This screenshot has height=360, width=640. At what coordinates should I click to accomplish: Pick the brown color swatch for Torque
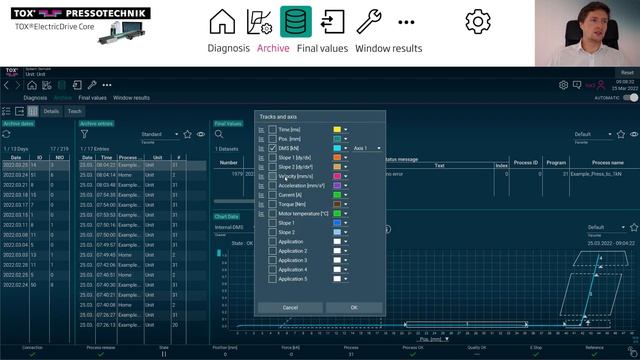click(337, 204)
